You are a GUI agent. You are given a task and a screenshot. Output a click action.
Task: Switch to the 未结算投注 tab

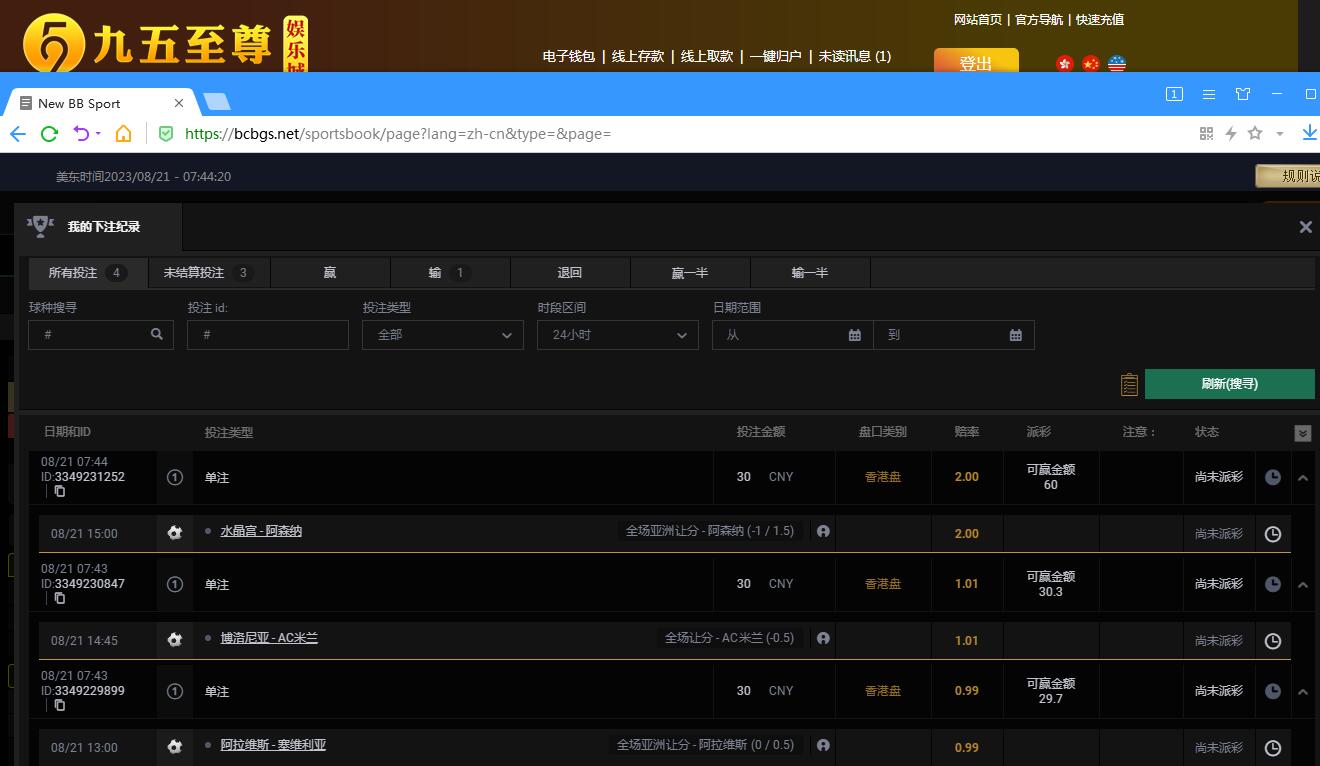tap(208, 273)
